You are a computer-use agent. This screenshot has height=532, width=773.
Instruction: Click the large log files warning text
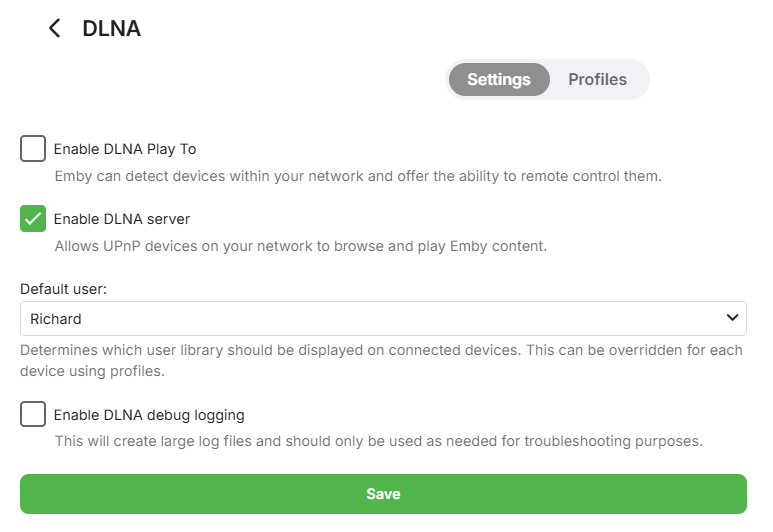point(379,441)
